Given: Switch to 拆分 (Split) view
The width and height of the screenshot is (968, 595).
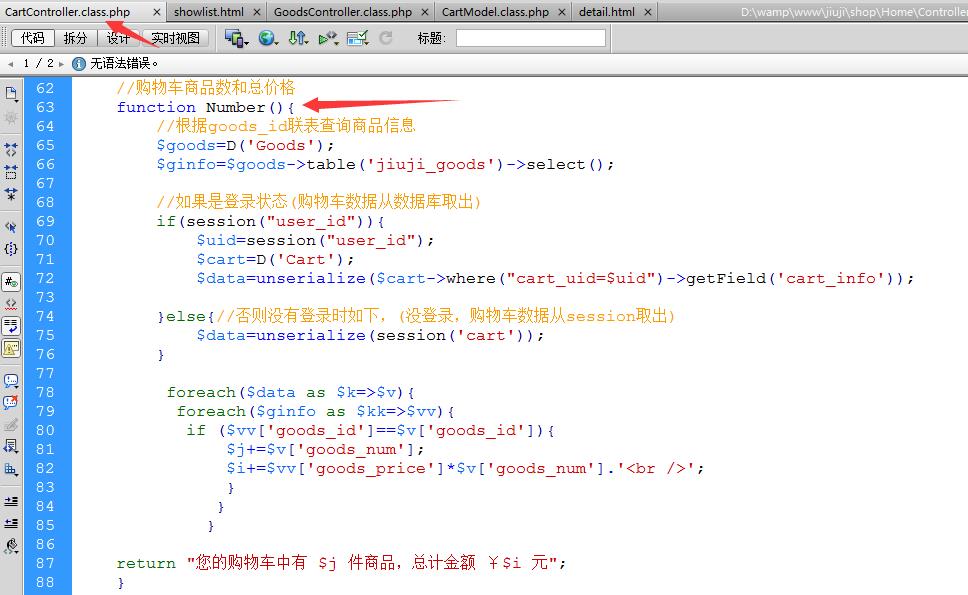Looking at the screenshot, I should coord(75,38).
